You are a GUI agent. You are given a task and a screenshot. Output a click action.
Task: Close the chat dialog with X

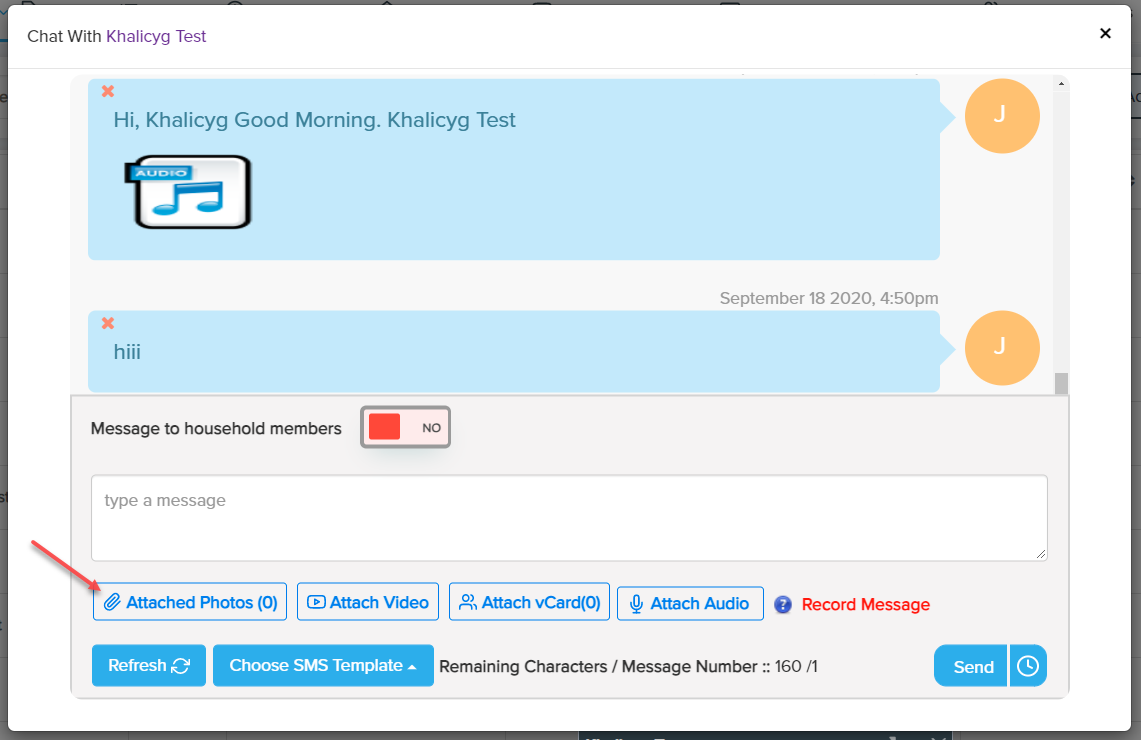click(1105, 34)
